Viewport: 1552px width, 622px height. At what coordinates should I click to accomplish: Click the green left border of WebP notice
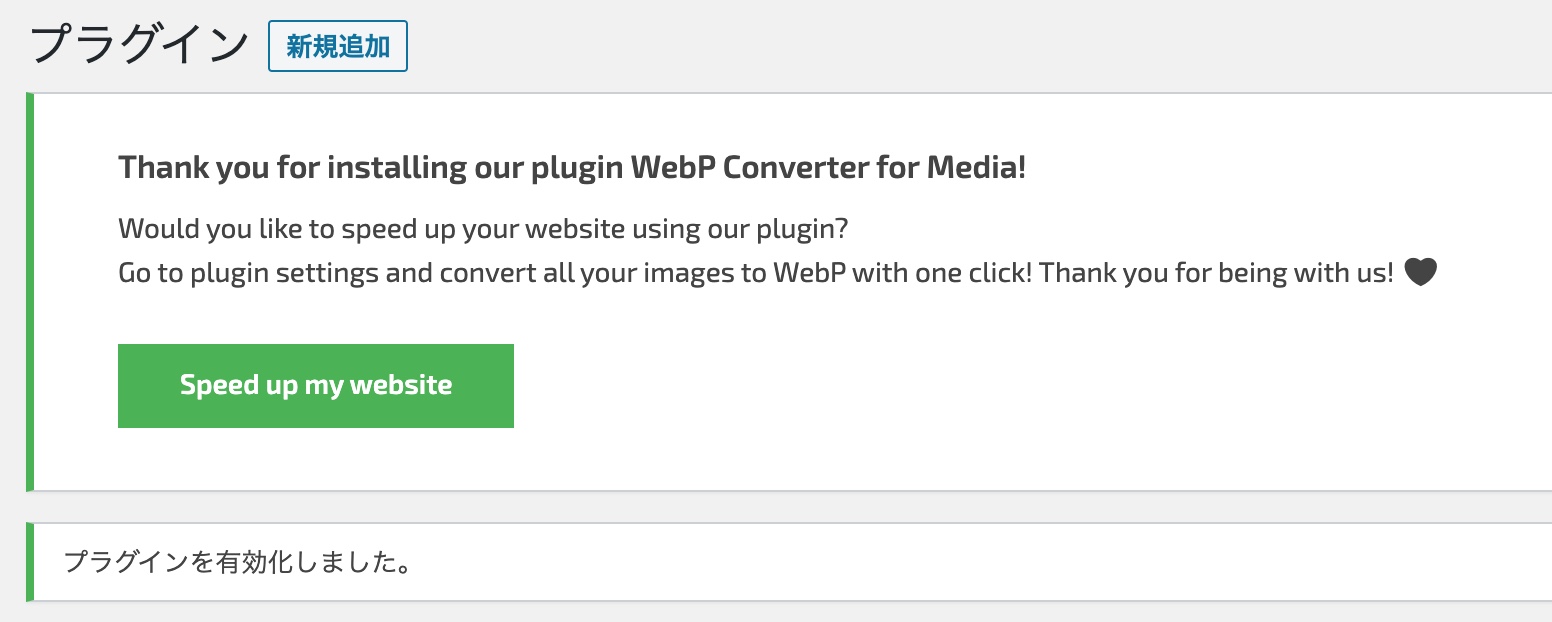tap(30, 292)
